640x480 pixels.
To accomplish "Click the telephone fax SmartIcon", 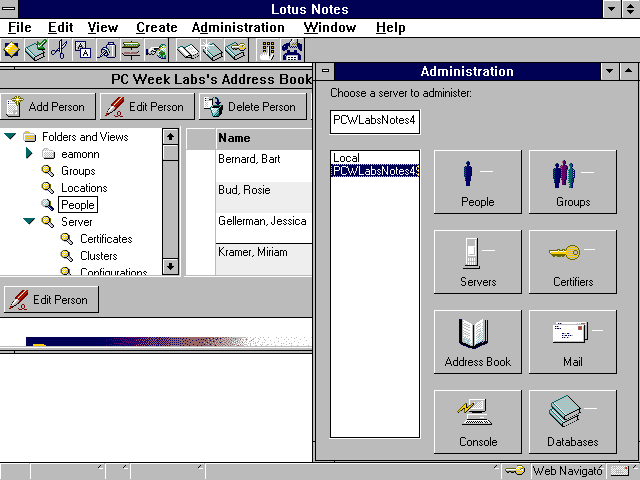I will [292, 50].
